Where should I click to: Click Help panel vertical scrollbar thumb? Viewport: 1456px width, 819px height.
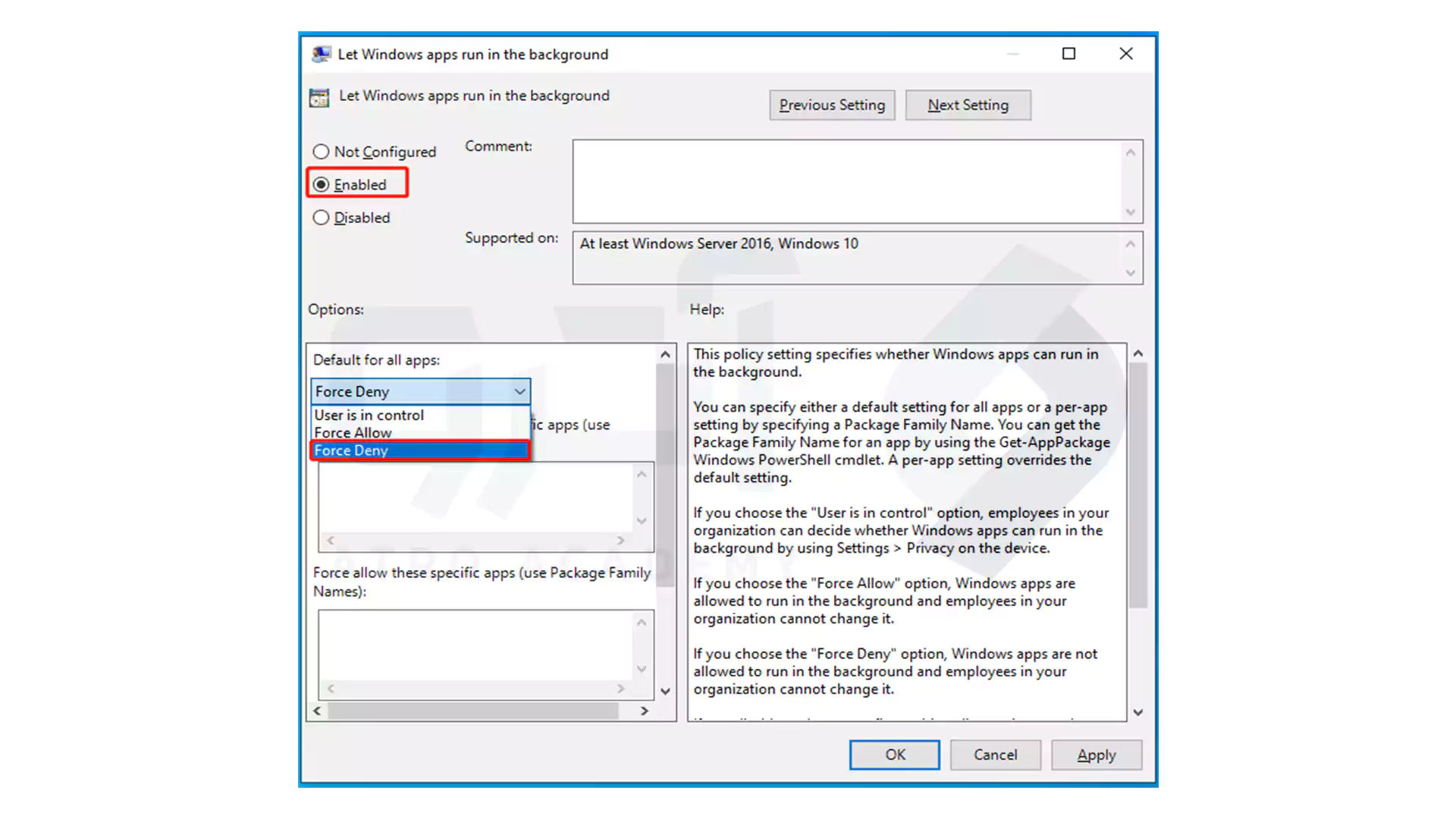click(x=1137, y=485)
